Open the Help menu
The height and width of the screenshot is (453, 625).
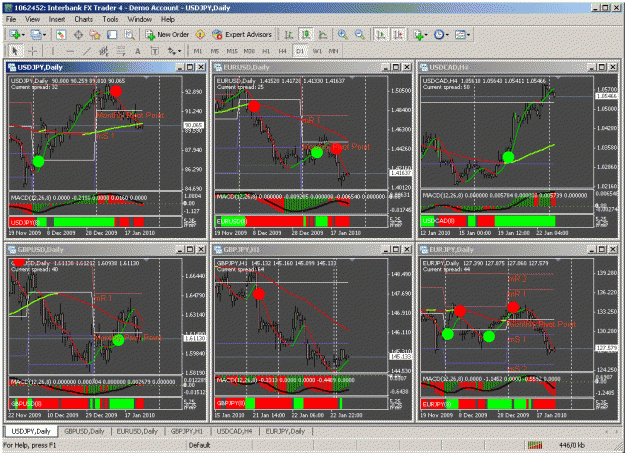tap(168, 19)
